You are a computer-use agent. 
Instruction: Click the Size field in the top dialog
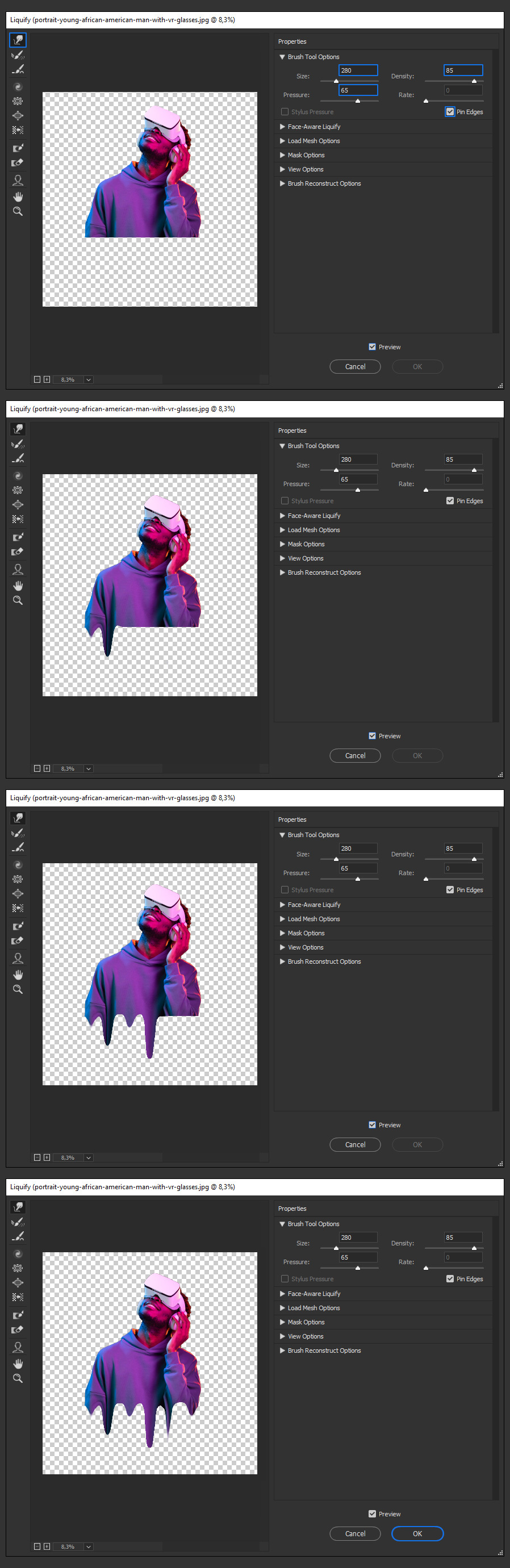point(358,70)
